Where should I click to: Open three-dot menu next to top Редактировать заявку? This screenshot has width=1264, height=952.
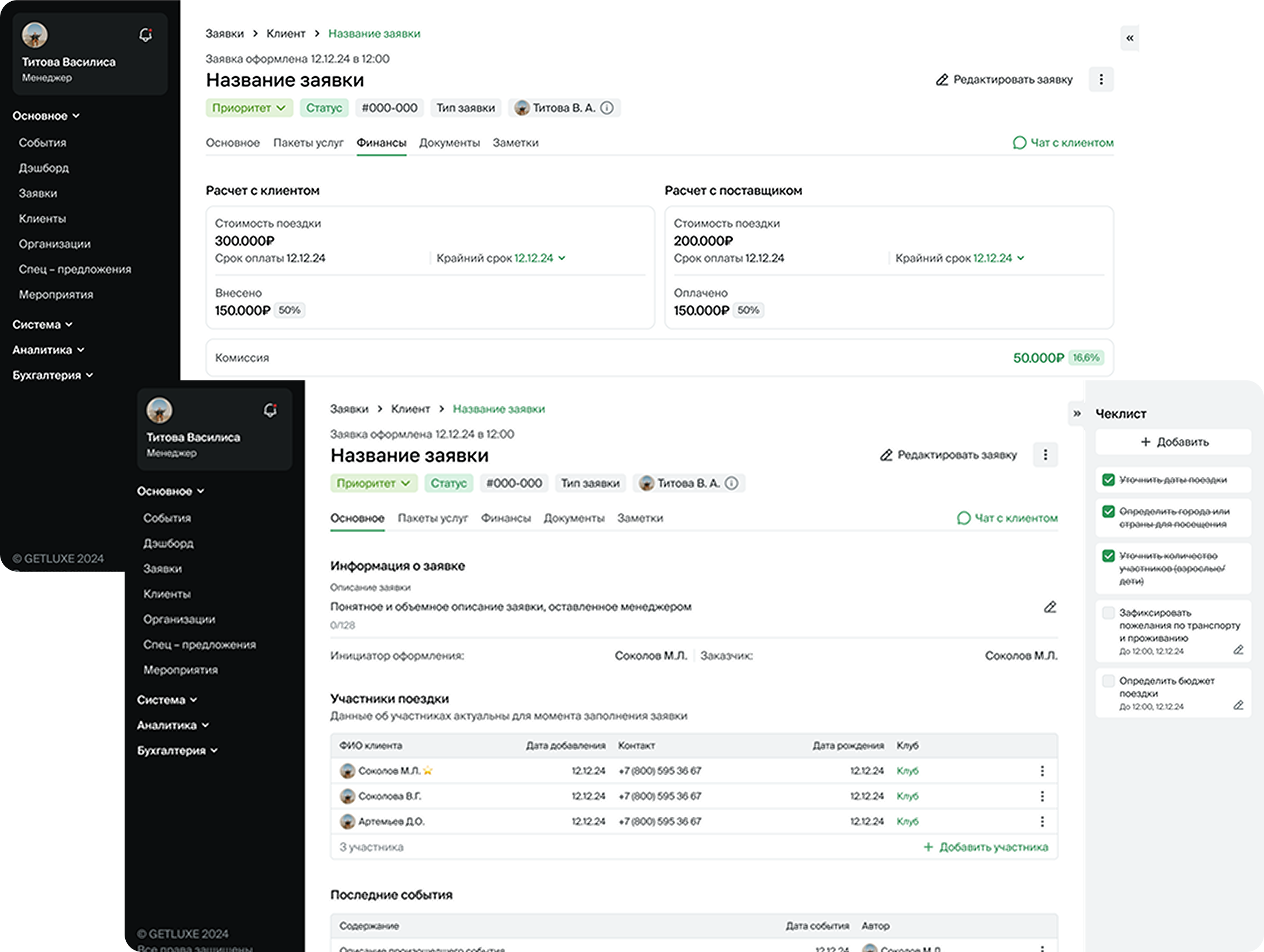click(x=1100, y=80)
